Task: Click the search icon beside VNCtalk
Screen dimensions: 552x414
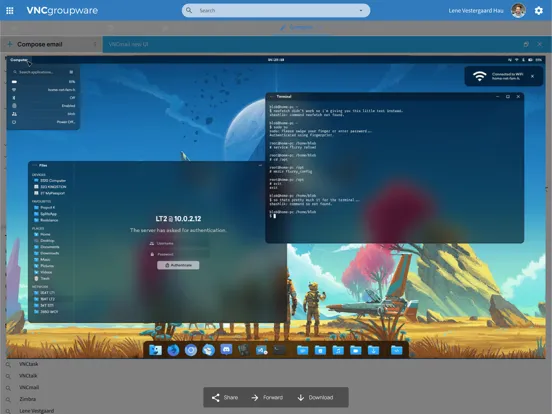Action: click(8, 376)
